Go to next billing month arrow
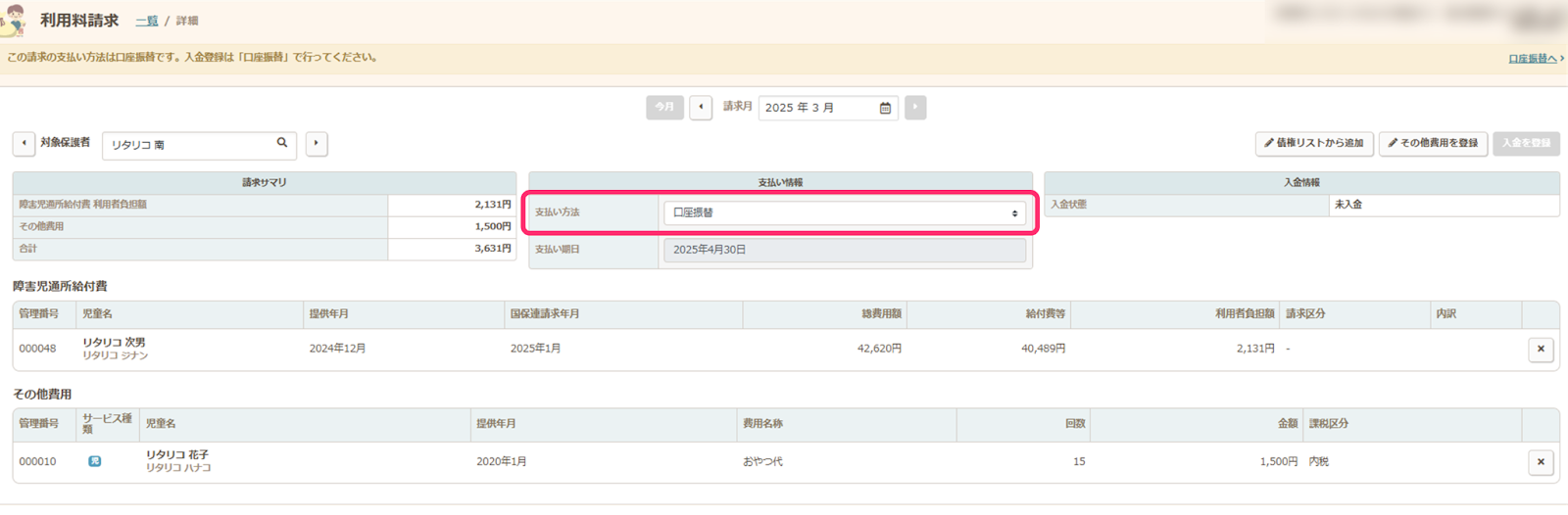 [x=915, y=108]
